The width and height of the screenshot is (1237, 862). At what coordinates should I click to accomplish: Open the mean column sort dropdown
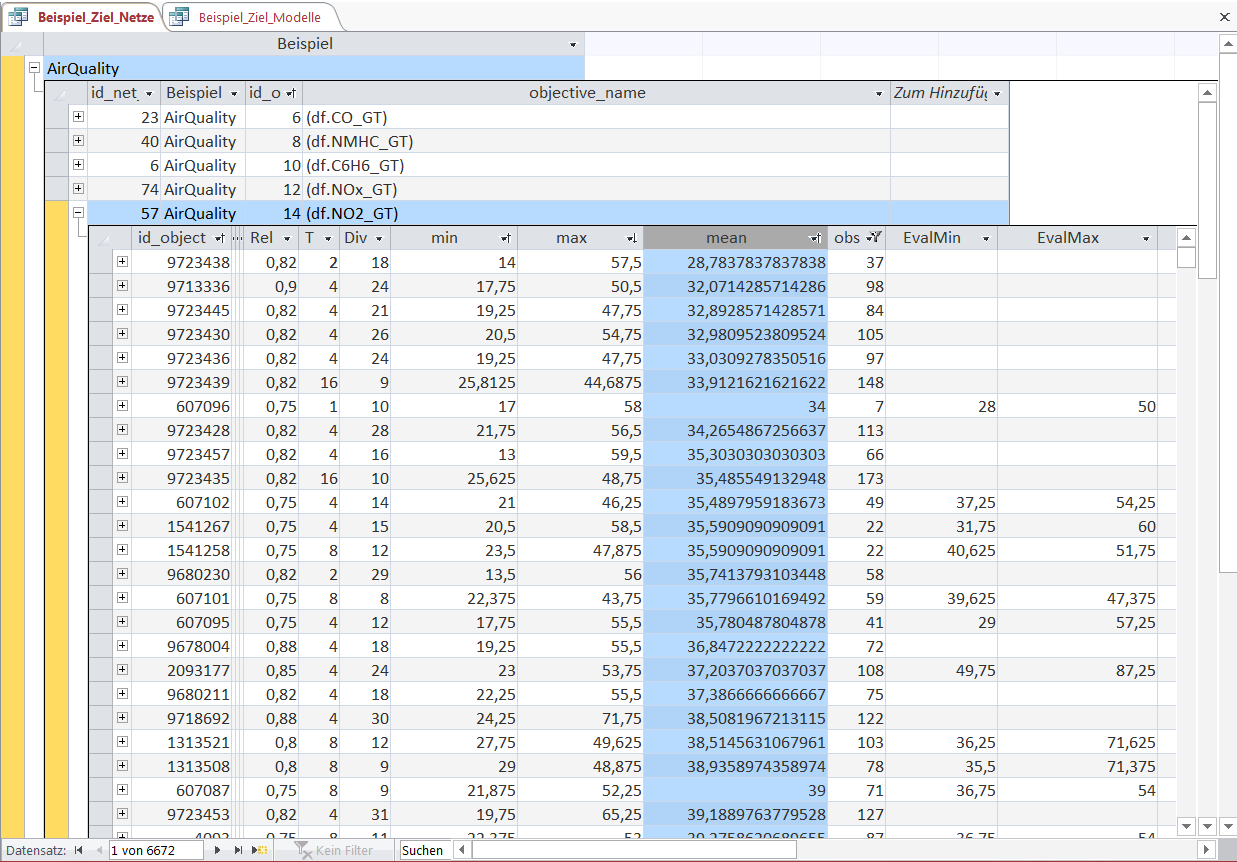pyautogui.click(x=816, y=238)
